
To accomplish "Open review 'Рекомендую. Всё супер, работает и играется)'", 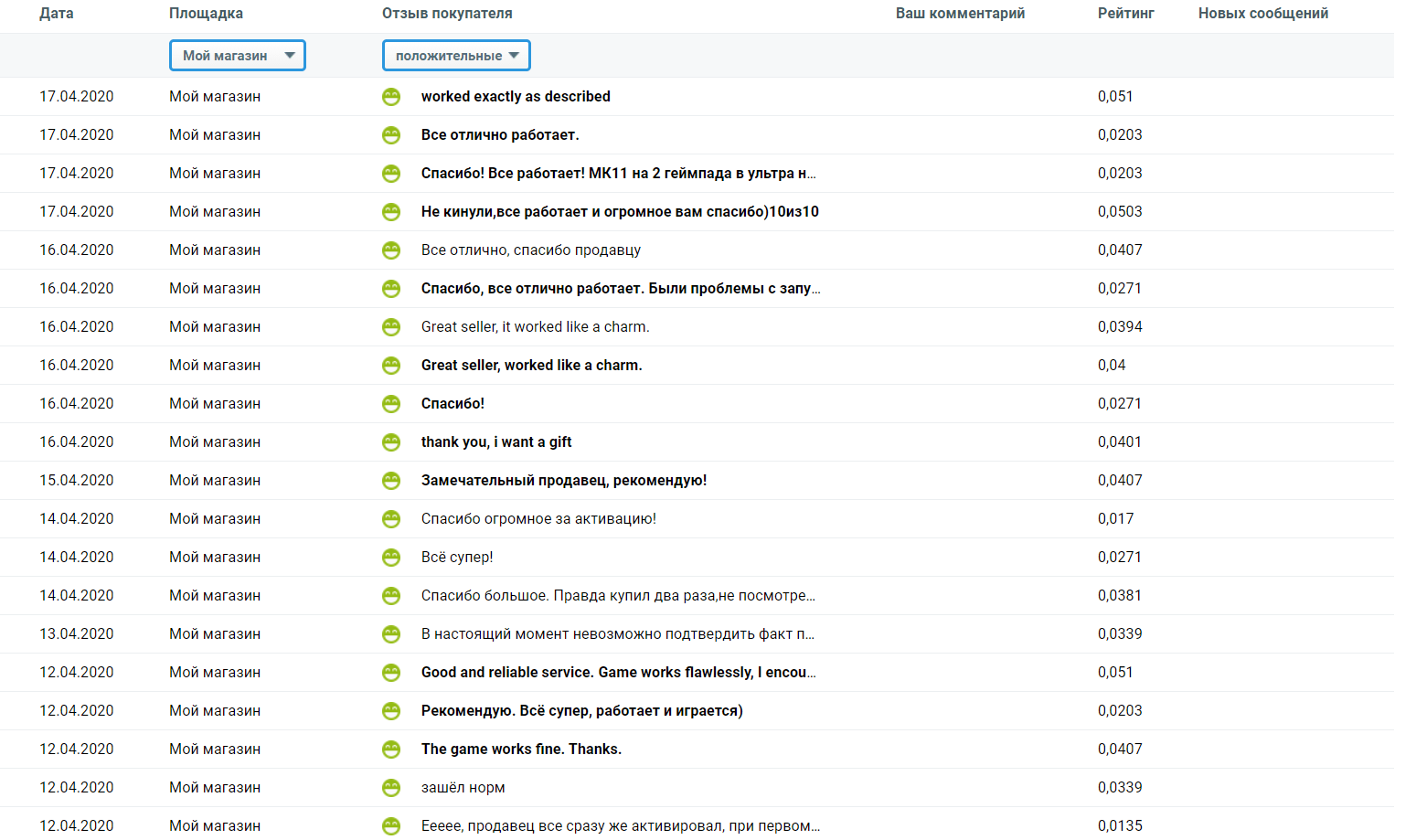I will [581, 711].
